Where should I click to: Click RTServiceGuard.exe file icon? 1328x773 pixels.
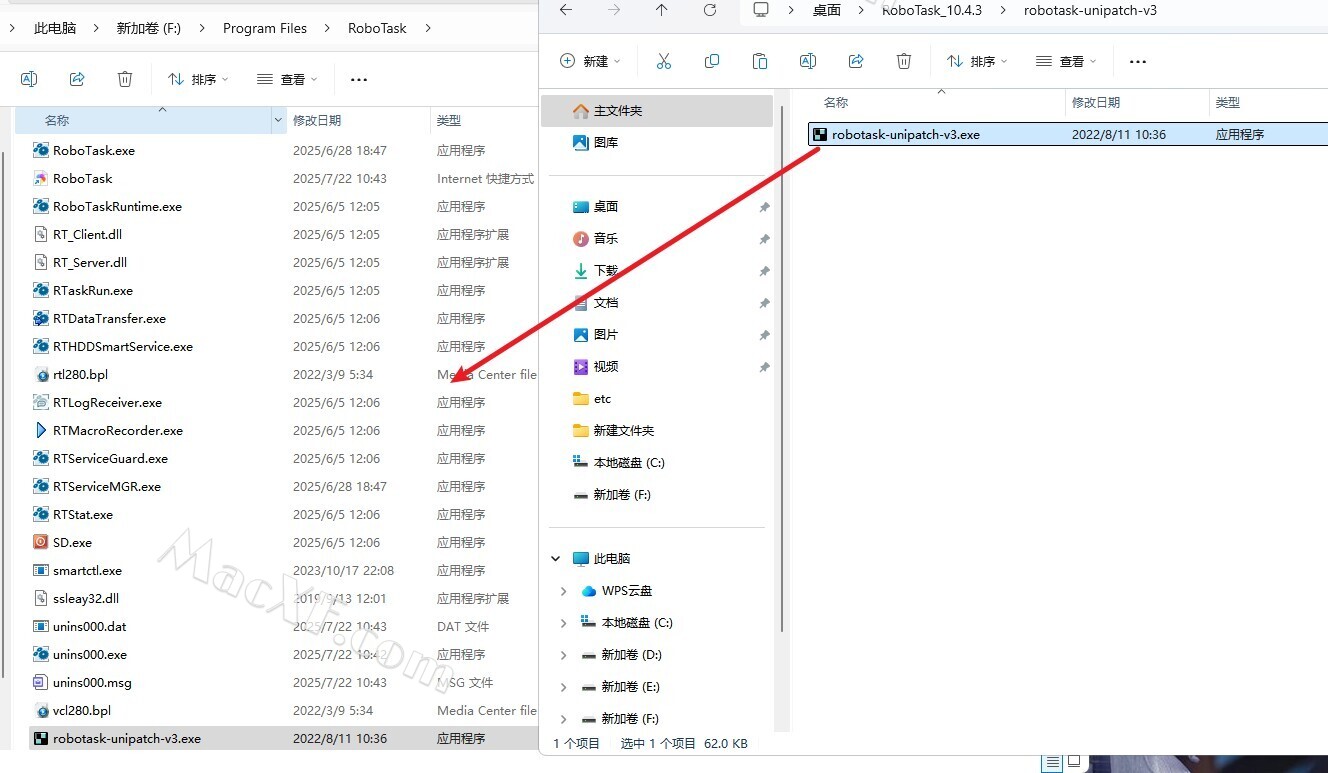coord(41,458)
